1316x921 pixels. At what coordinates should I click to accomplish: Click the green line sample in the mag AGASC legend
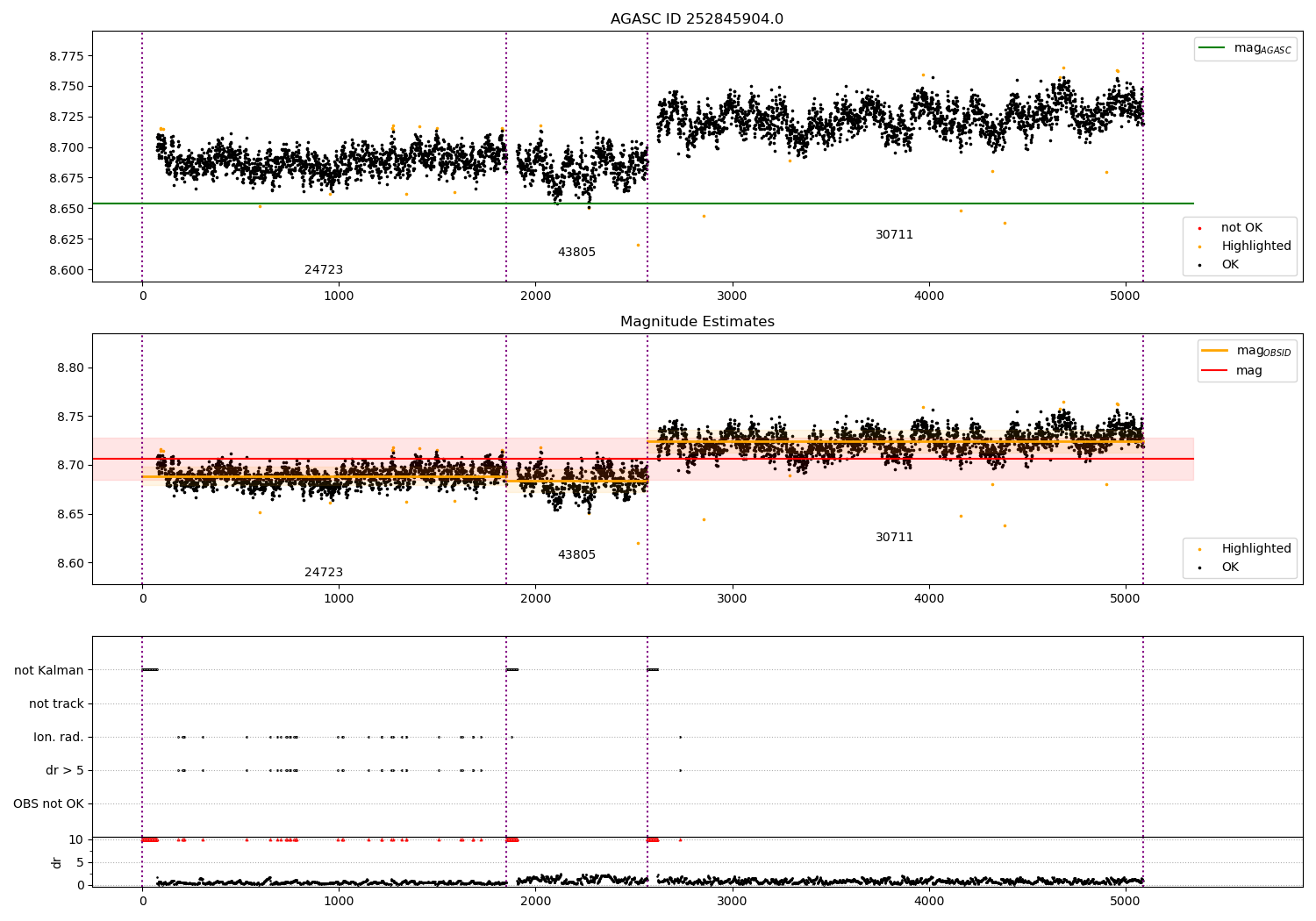pyautogui.click(x=1212, y=48)
